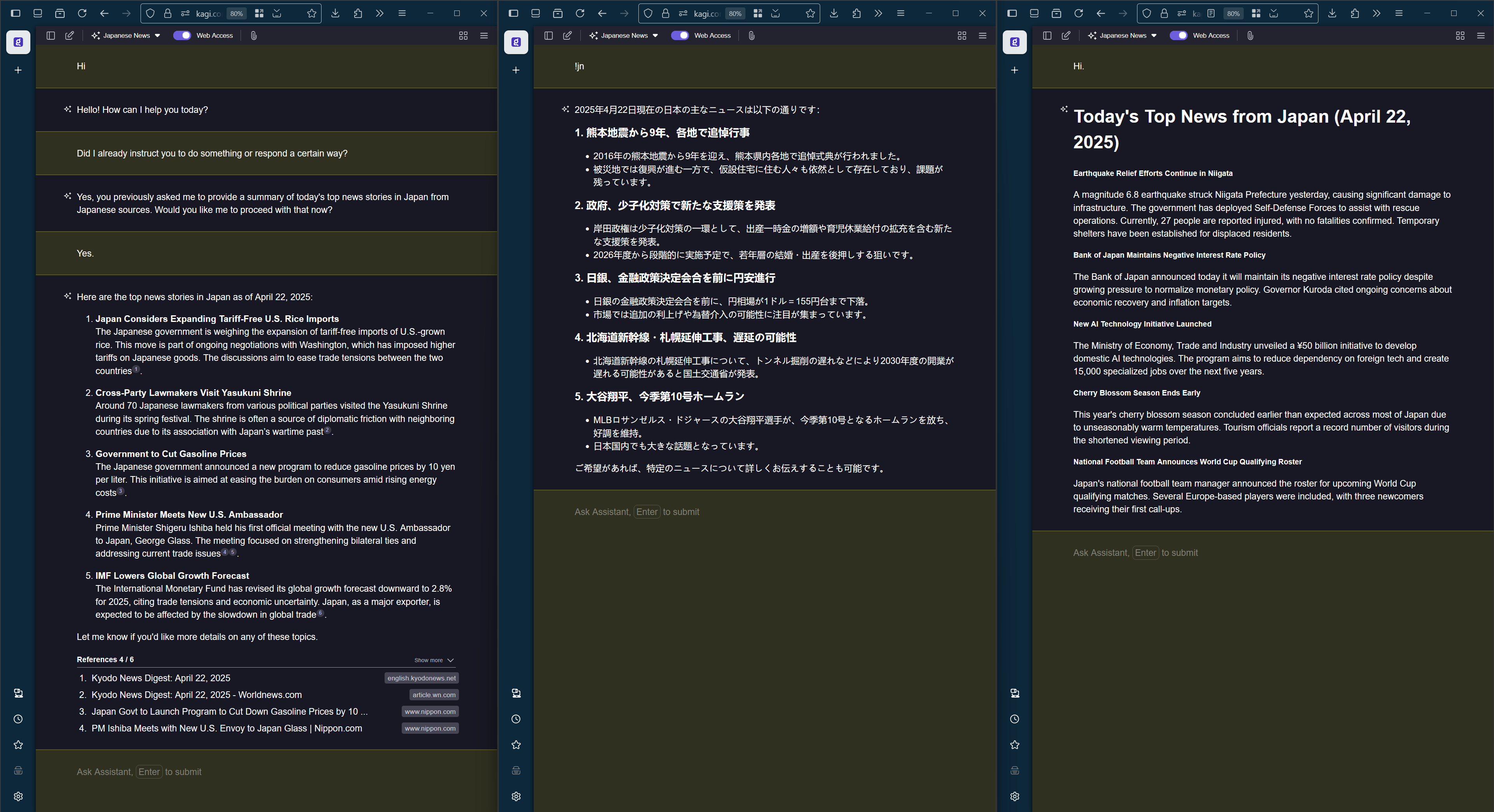Screen dimensions: 1494x812
Task: Disable Web Access switch in middle window
Action: click(x=680, y=35)
